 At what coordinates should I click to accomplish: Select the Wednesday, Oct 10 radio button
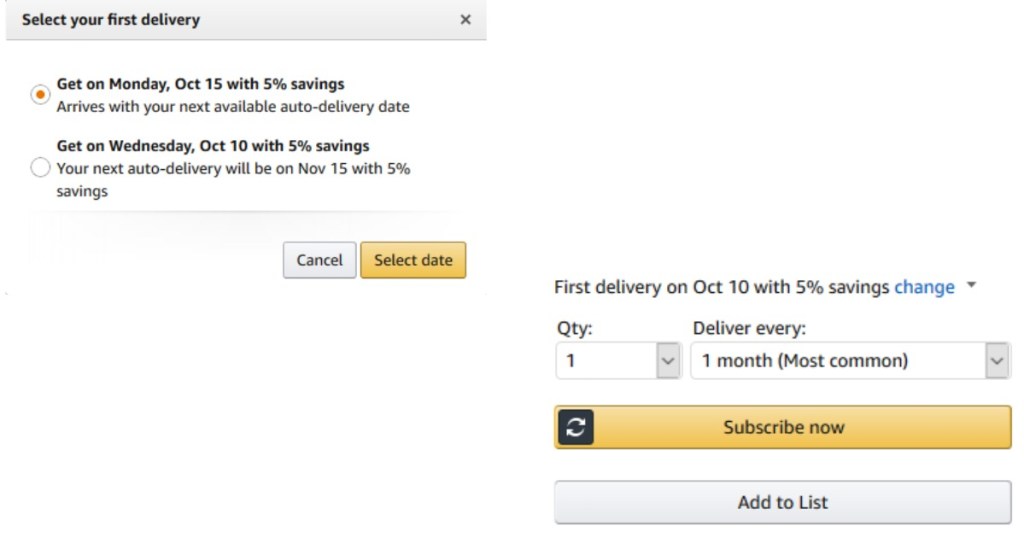tap(40, 168)
